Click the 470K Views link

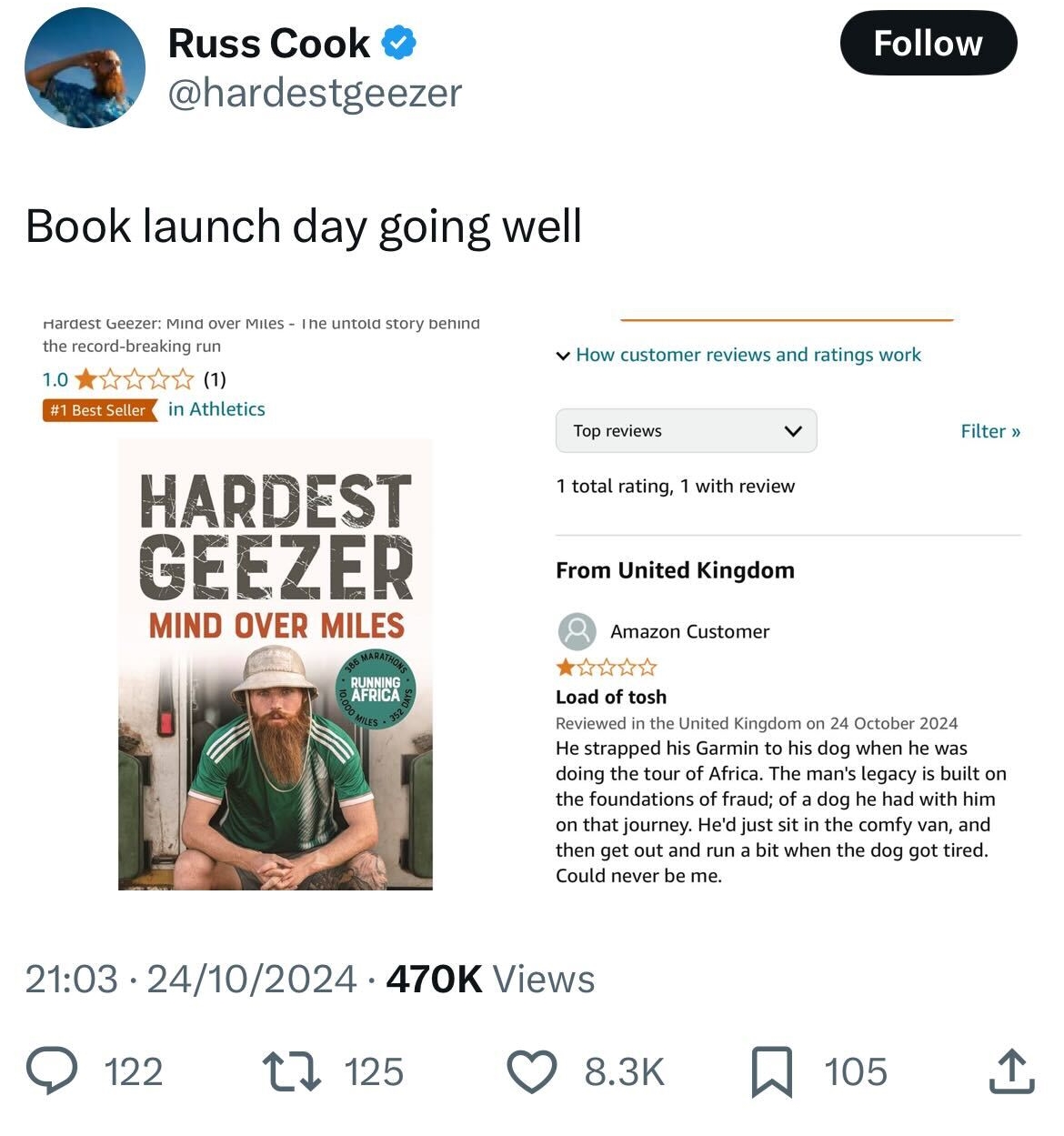489,980
